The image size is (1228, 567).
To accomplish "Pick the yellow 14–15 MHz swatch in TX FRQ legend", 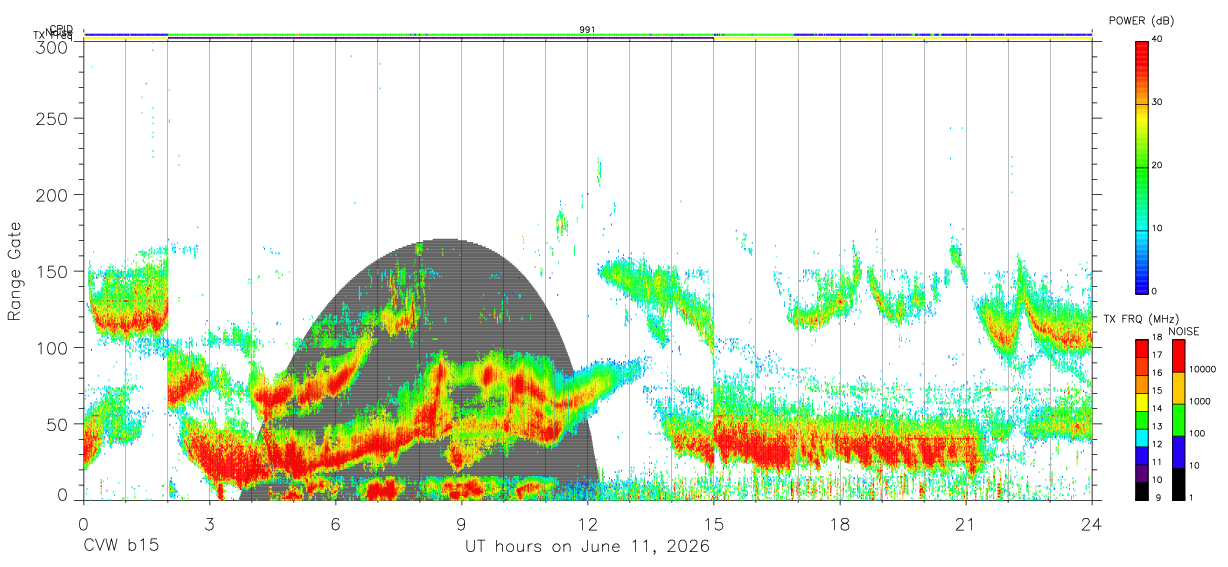I will click(x=1141, y=401).
